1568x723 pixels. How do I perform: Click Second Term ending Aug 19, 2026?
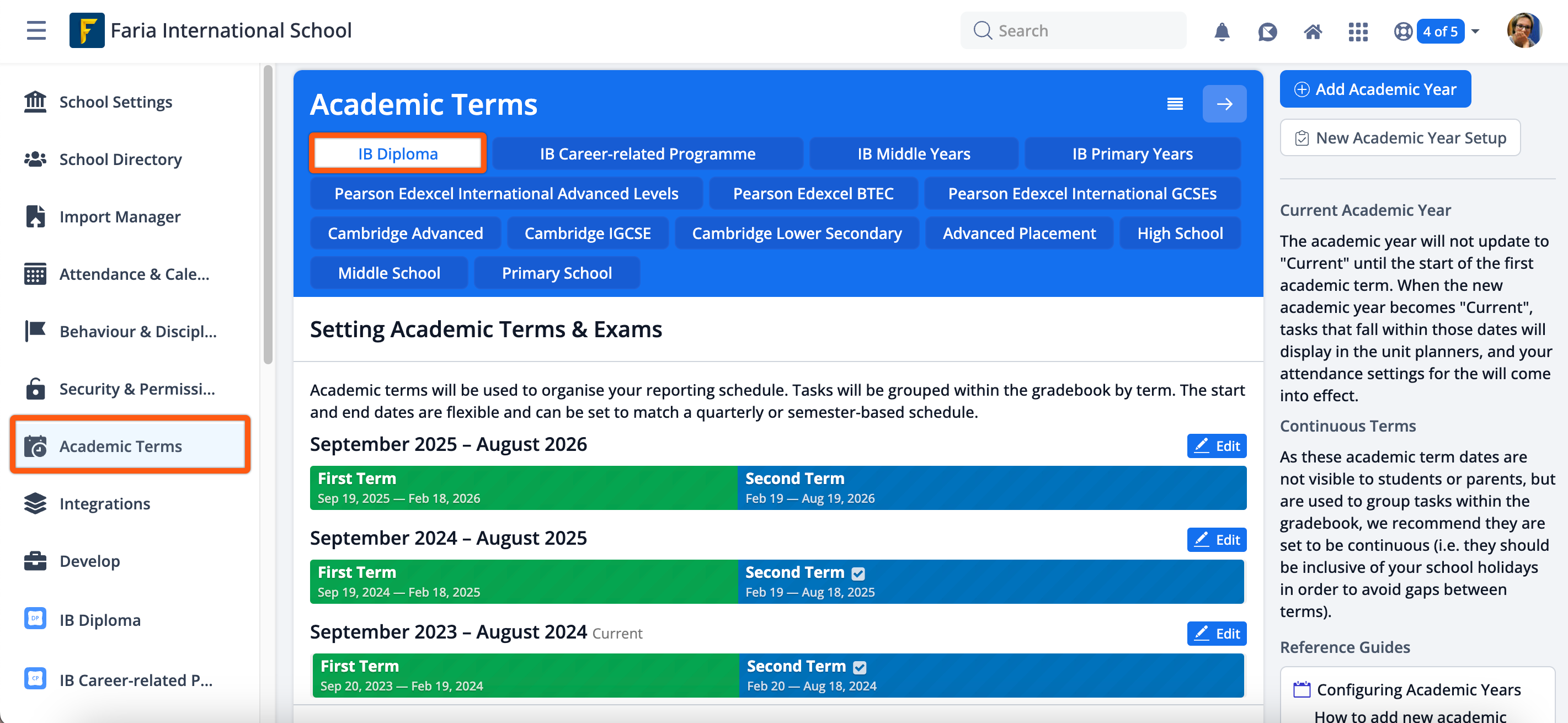click(991, 488)
